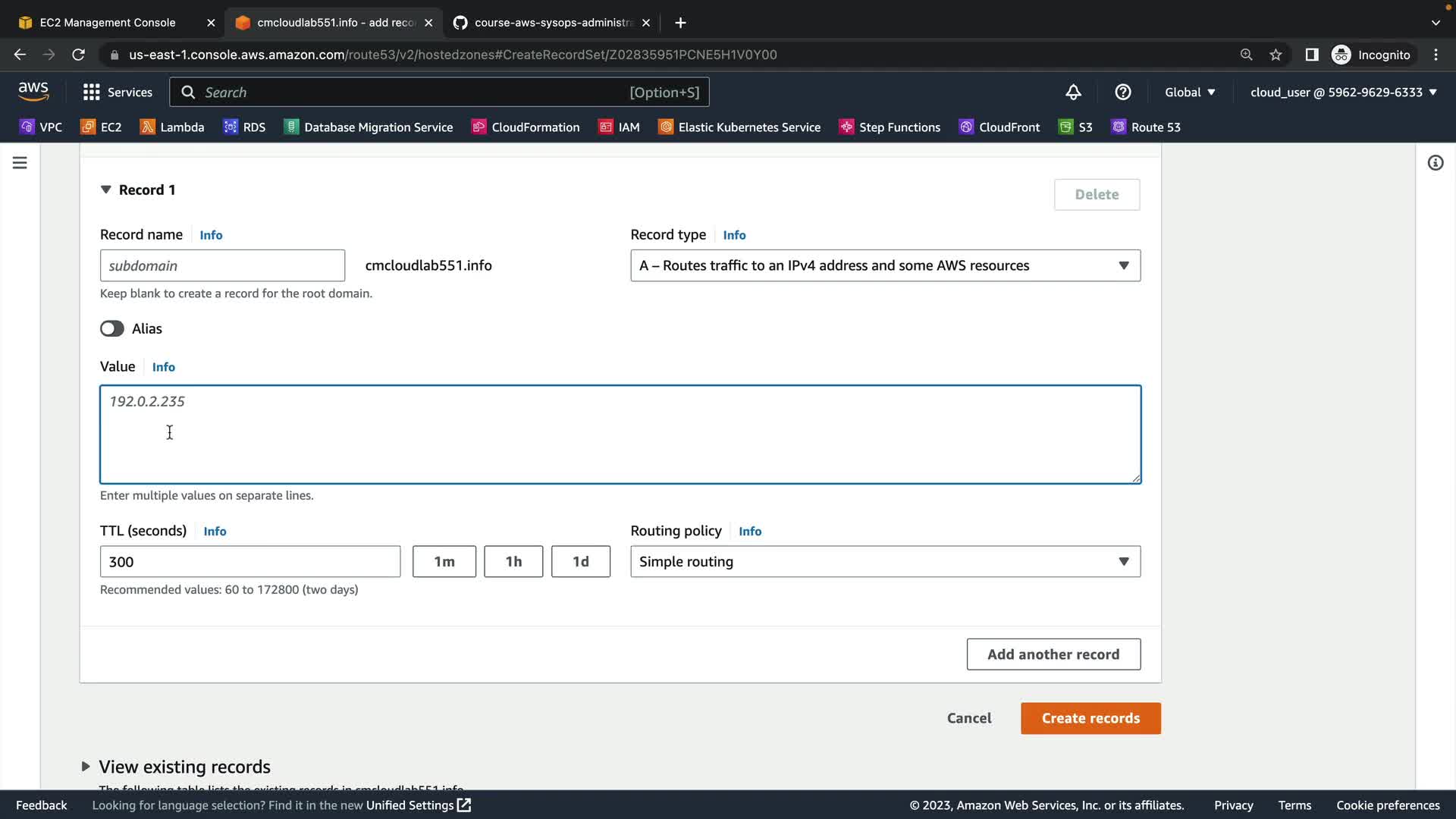Open the hamburger side navigation menu
The height and width of the screenshot is (819, 1456).
[20, 163]
